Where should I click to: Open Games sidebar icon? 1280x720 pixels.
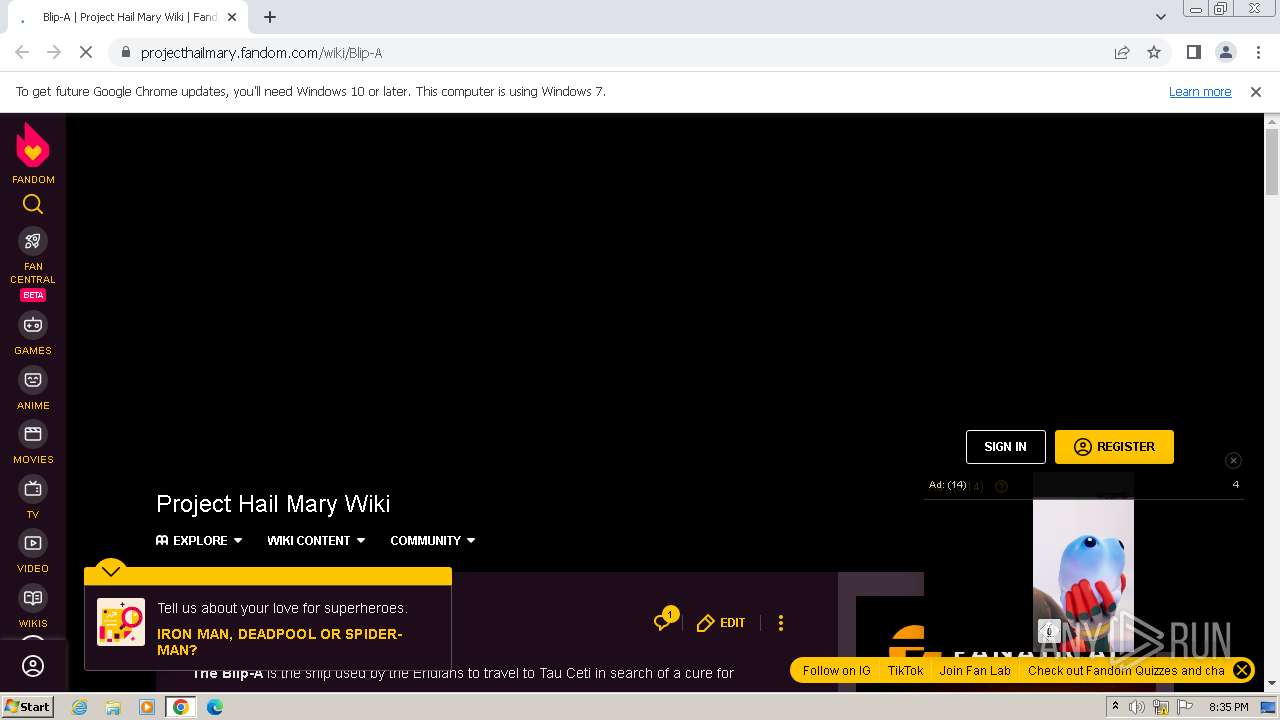33,325
